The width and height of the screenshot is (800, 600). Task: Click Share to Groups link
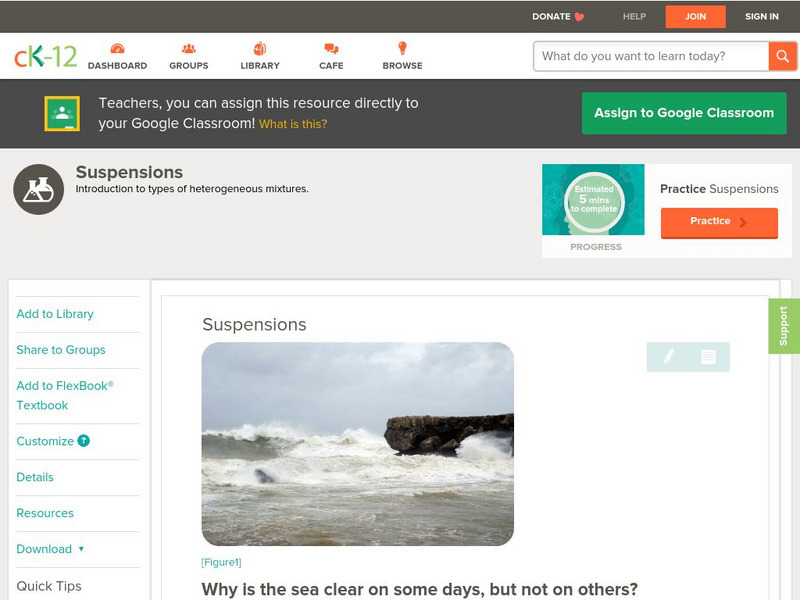(x=61, y=350)
